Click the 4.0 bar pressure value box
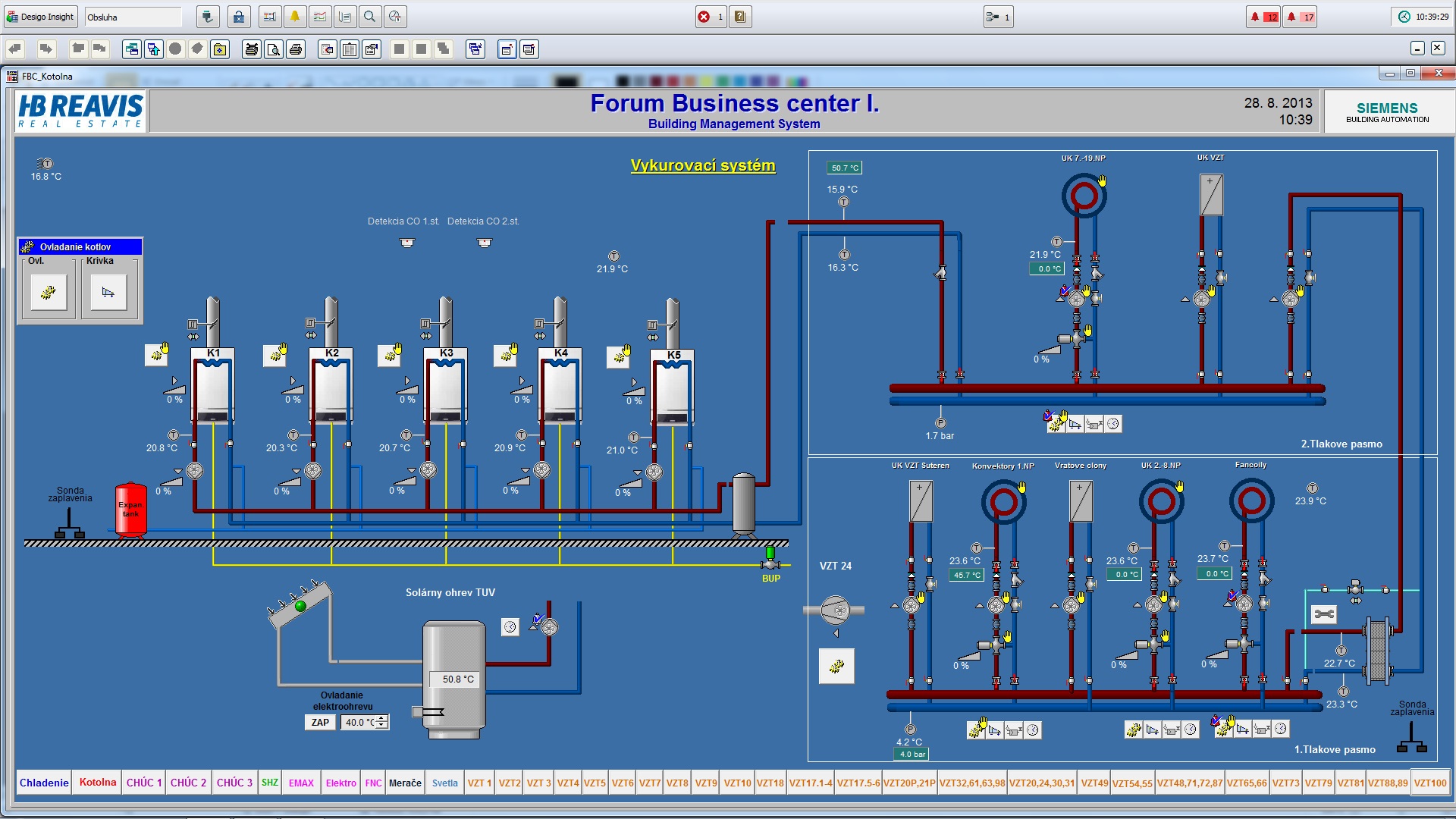The image size is (1456, 819). pyautogui.click(x=912, y=754)
